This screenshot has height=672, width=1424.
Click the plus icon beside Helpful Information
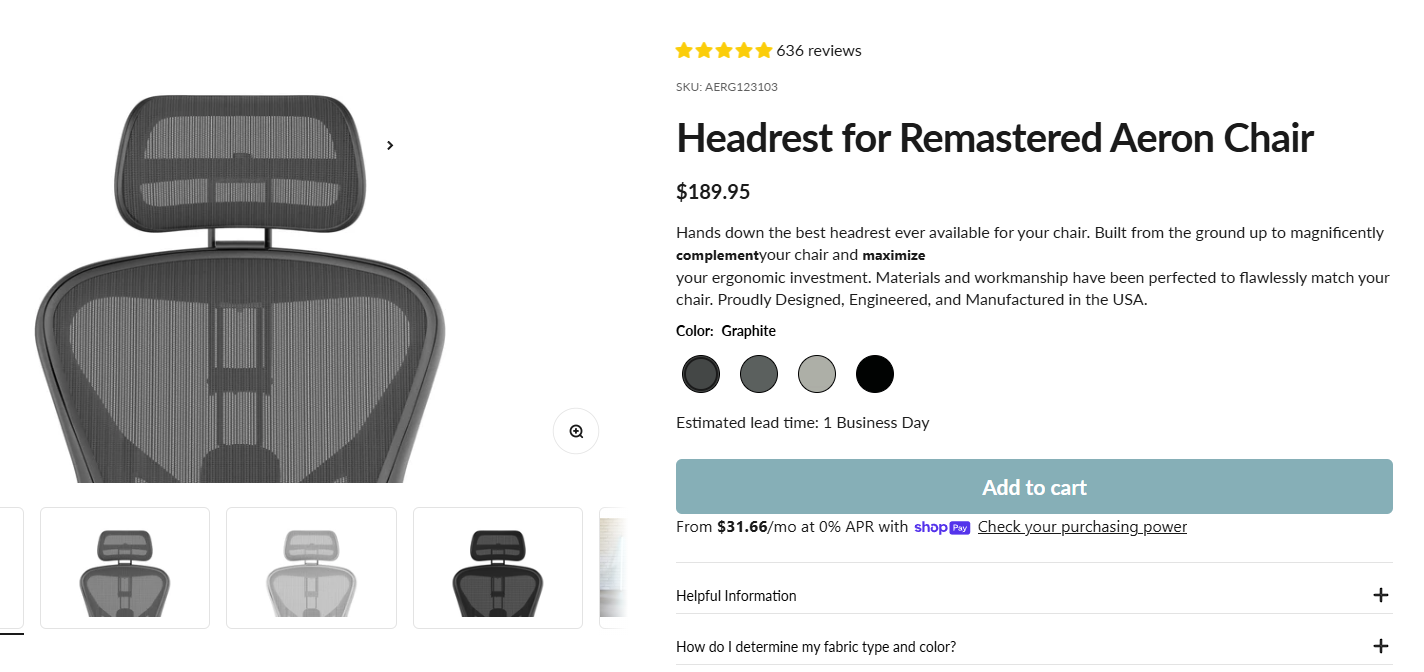coord(1381,595)
